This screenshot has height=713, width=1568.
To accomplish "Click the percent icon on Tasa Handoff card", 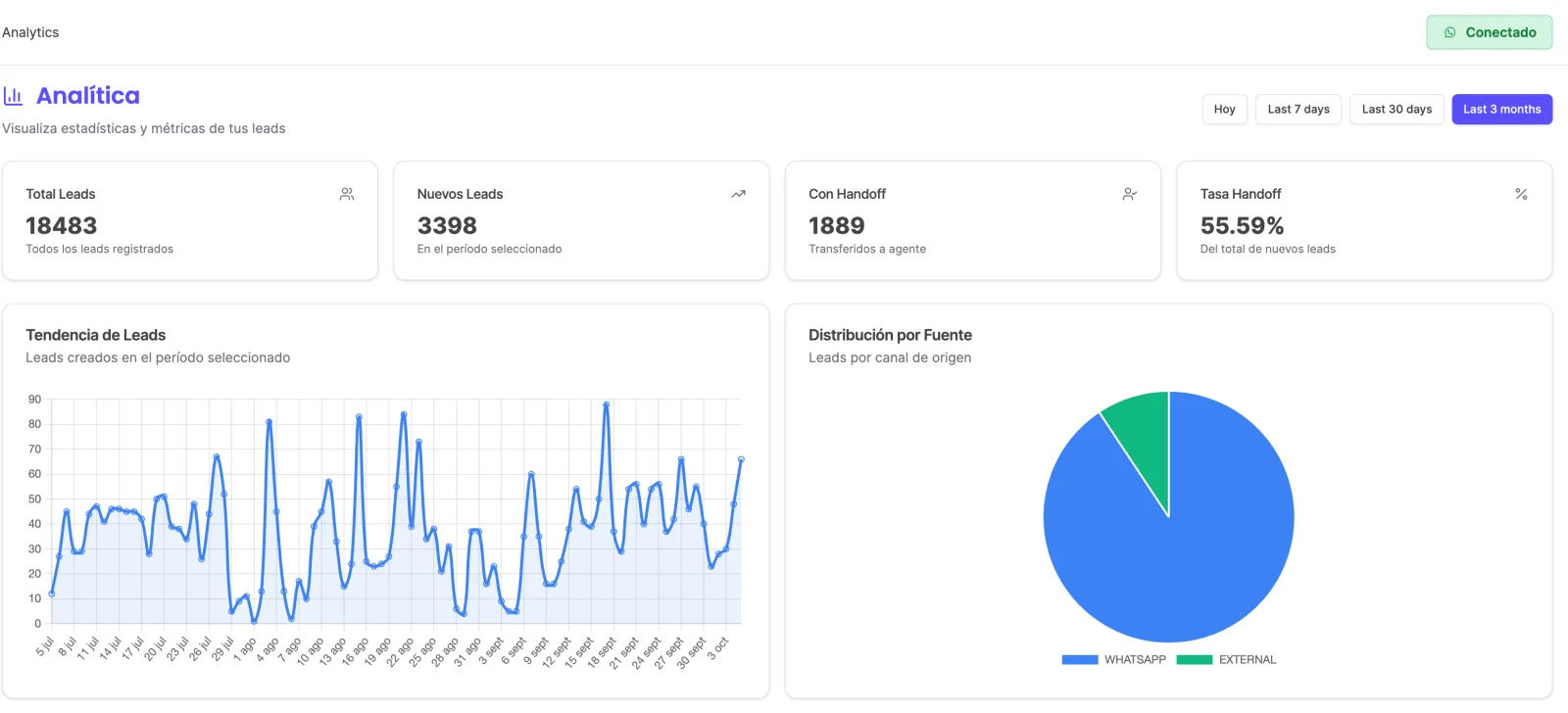I will 1521,194.
